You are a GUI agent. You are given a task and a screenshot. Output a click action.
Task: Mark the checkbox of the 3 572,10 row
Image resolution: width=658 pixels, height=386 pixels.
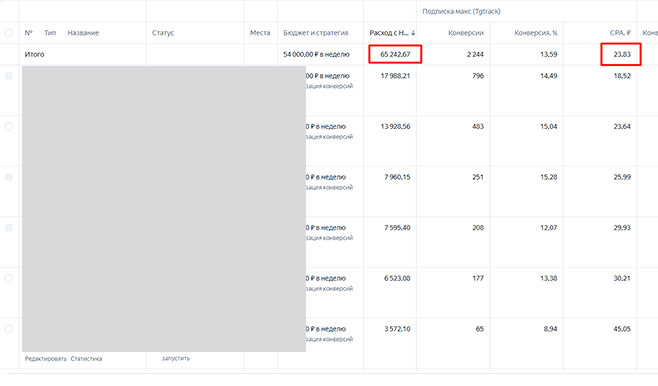(x=8, y=329)
